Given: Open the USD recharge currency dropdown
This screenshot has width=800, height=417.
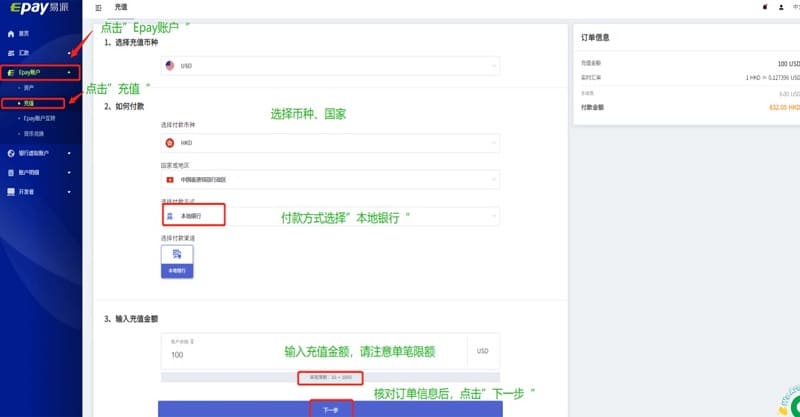Looking at the screenshot, I should tap(330, 66).
